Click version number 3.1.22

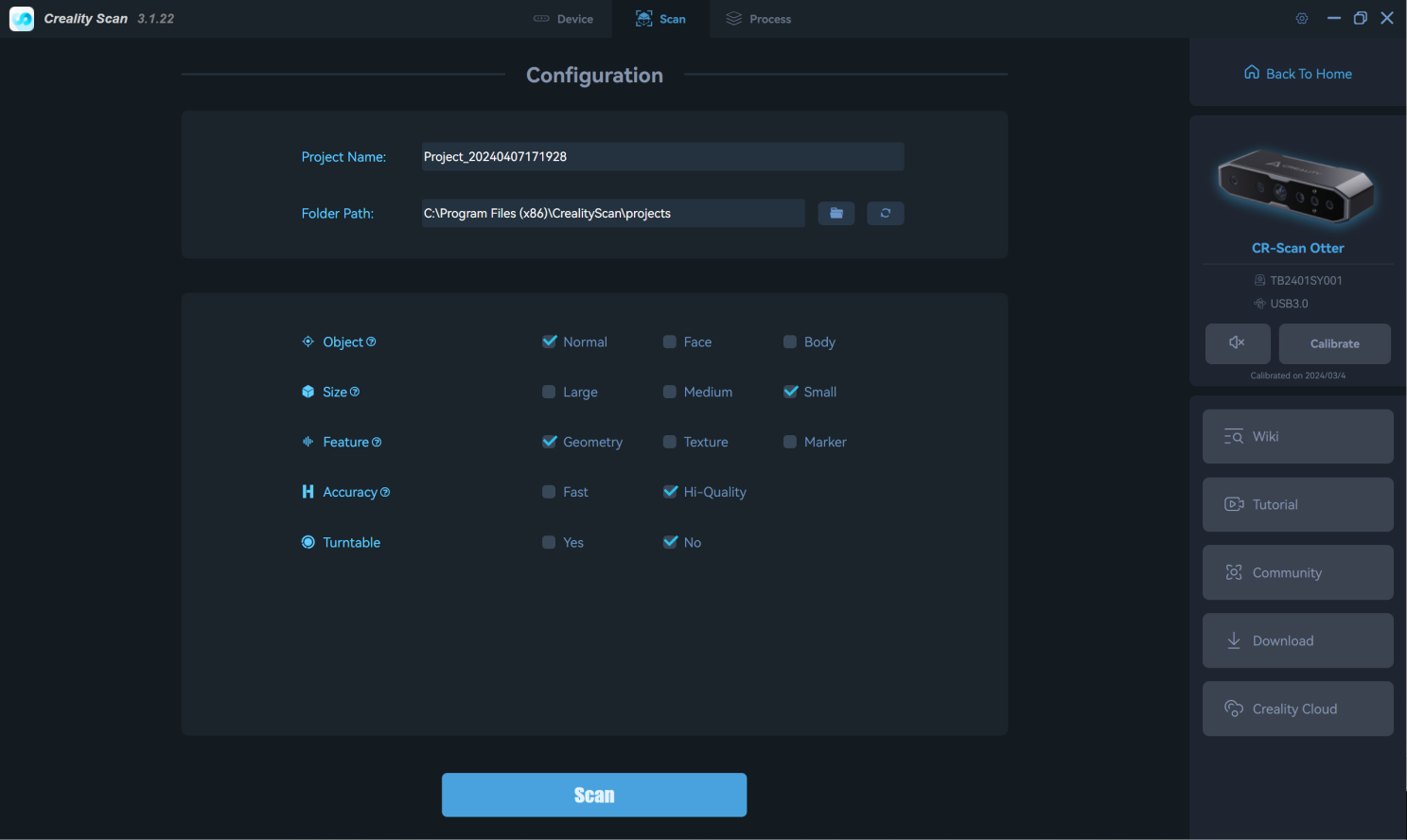tap(155, 19)
